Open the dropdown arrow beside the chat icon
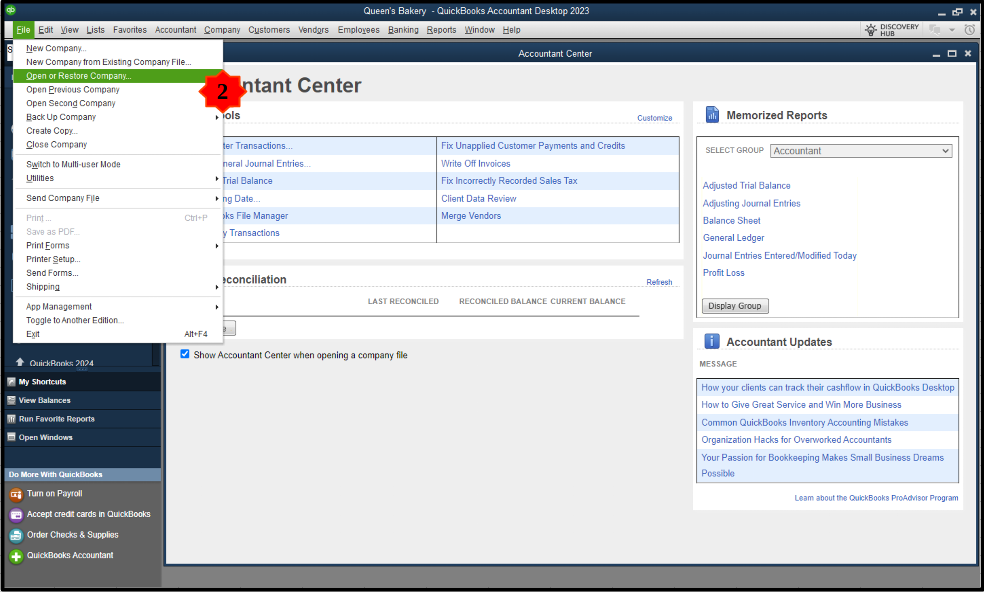The height and width of the screenshot is (592, 984). 952,30
